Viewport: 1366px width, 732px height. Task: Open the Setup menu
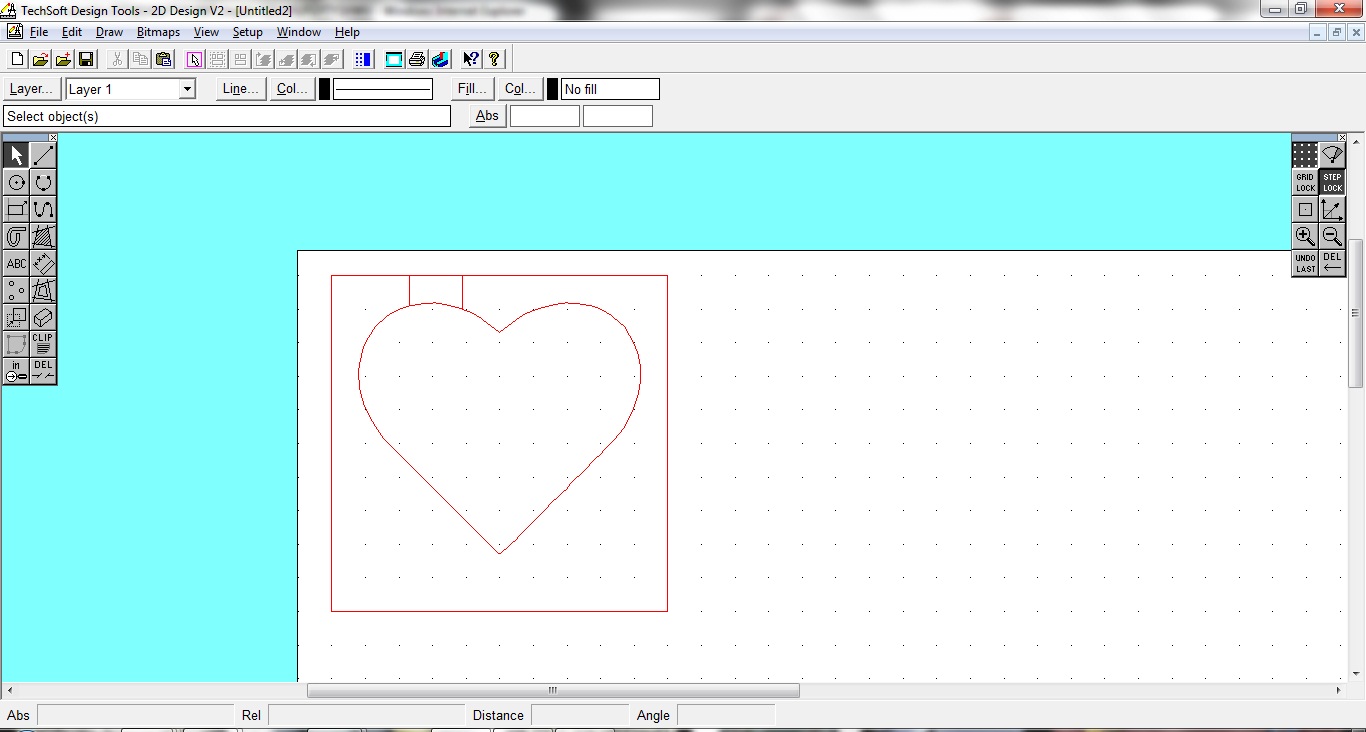(x=247, y=32)
